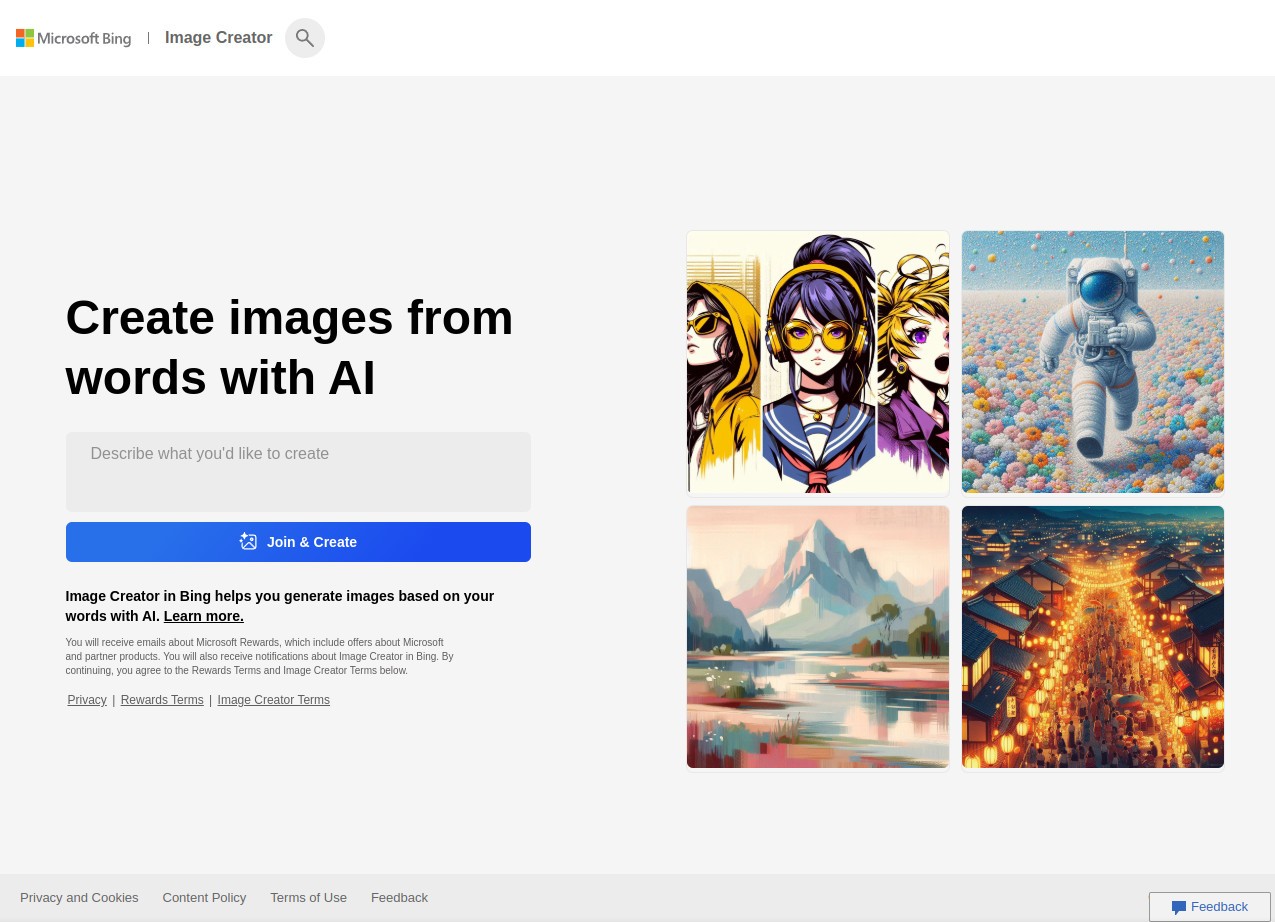Click the lantern-lit street scene thumbnail
Screen dimensions: 1275x922
[1092, 637]
